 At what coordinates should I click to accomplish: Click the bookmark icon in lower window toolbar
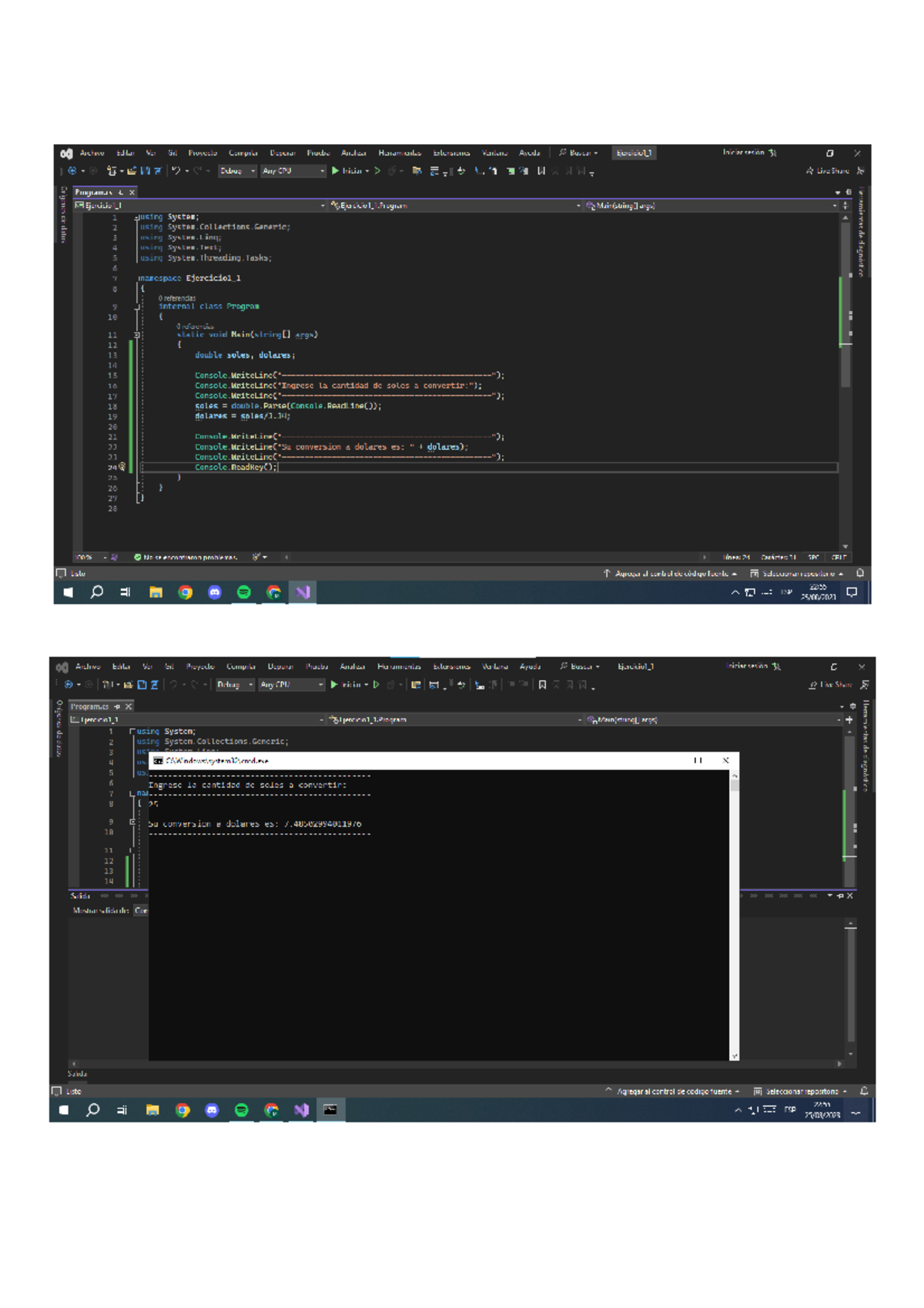pos(542,685)
